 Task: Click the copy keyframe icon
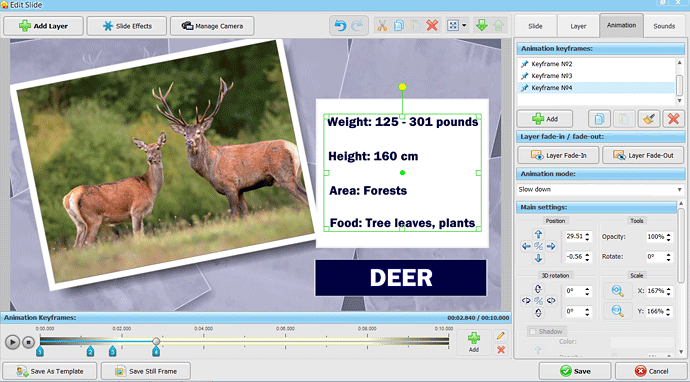pyautogui.click(x=599, y=119)
